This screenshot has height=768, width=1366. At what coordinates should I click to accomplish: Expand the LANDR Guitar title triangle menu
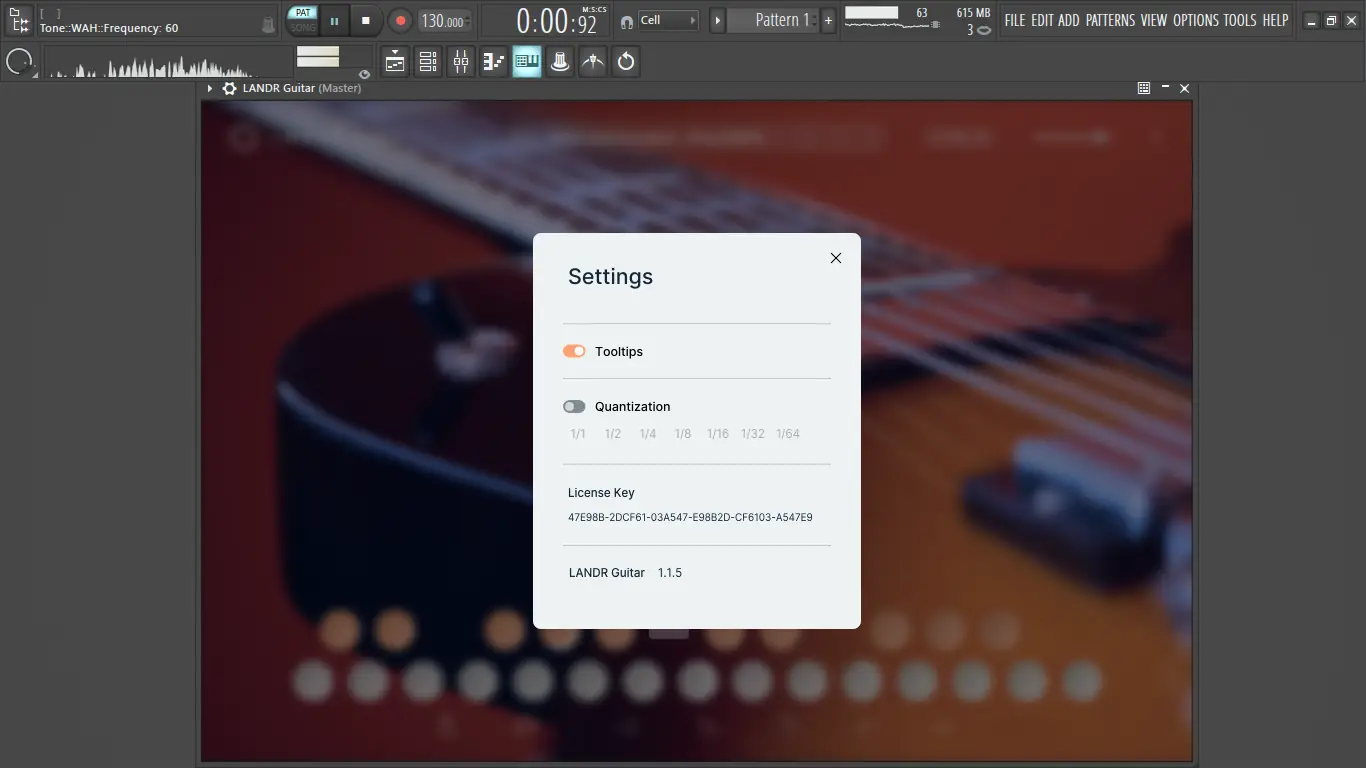point(210,88)
